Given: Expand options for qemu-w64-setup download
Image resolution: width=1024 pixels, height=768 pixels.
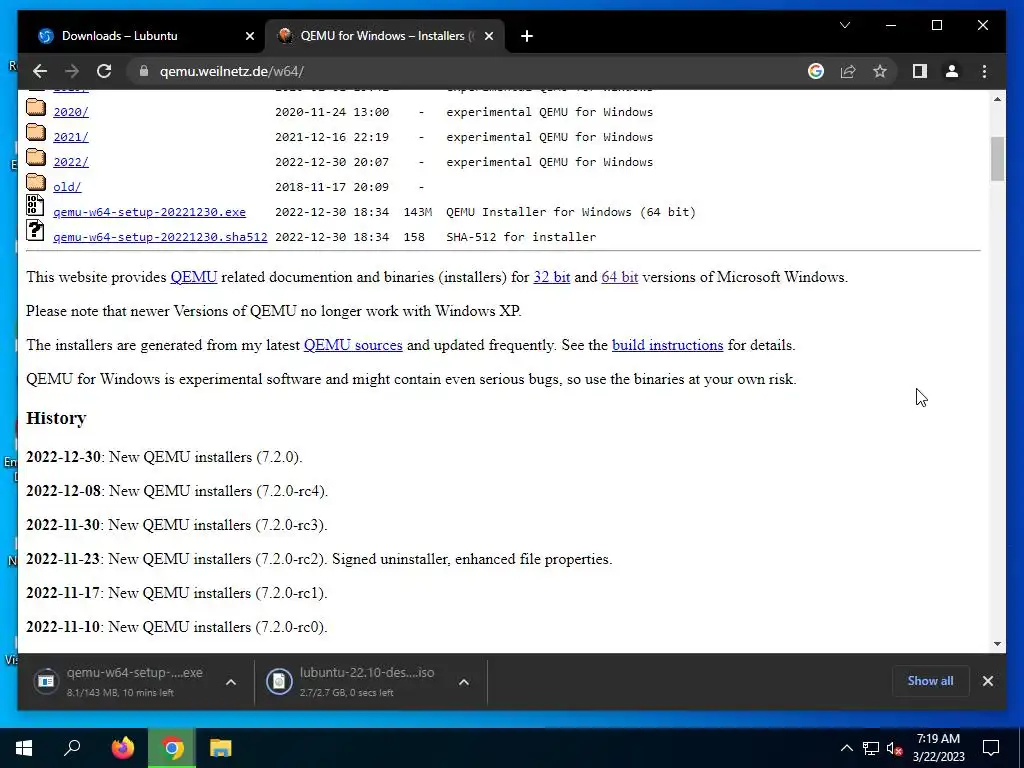Looking at the screenshot, I should (231, 682).
